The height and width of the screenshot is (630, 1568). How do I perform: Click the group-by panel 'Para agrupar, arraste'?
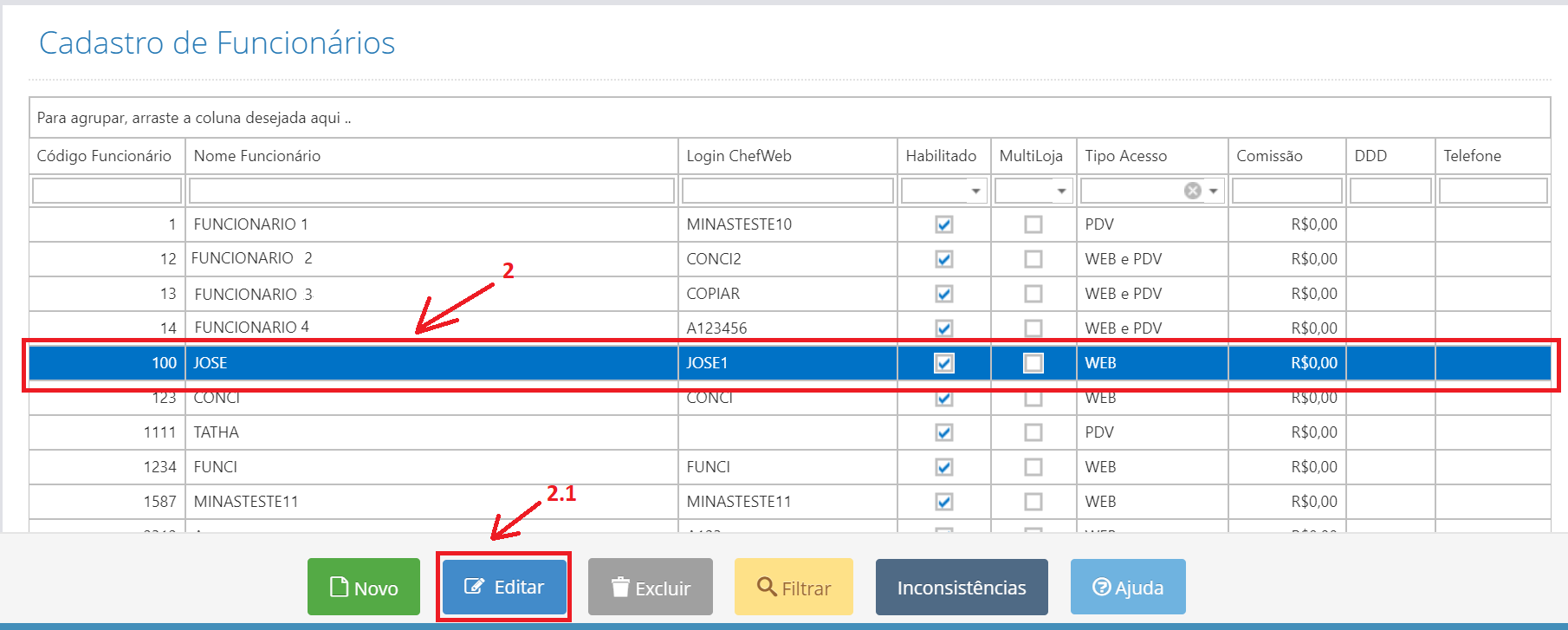pyautogui.click(x=789, y=118)
